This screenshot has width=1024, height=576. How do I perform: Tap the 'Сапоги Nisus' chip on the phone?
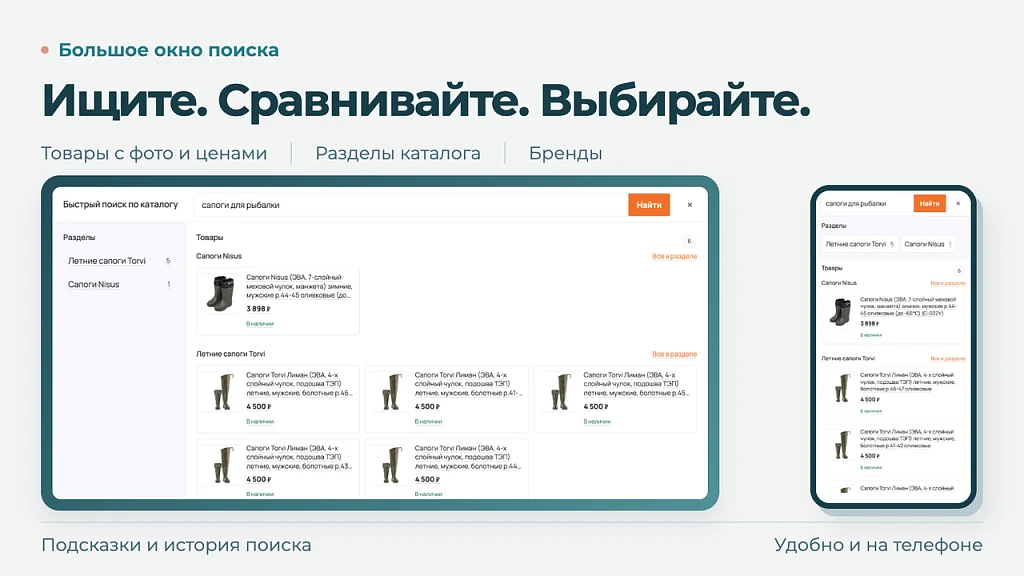coord(927,244)
